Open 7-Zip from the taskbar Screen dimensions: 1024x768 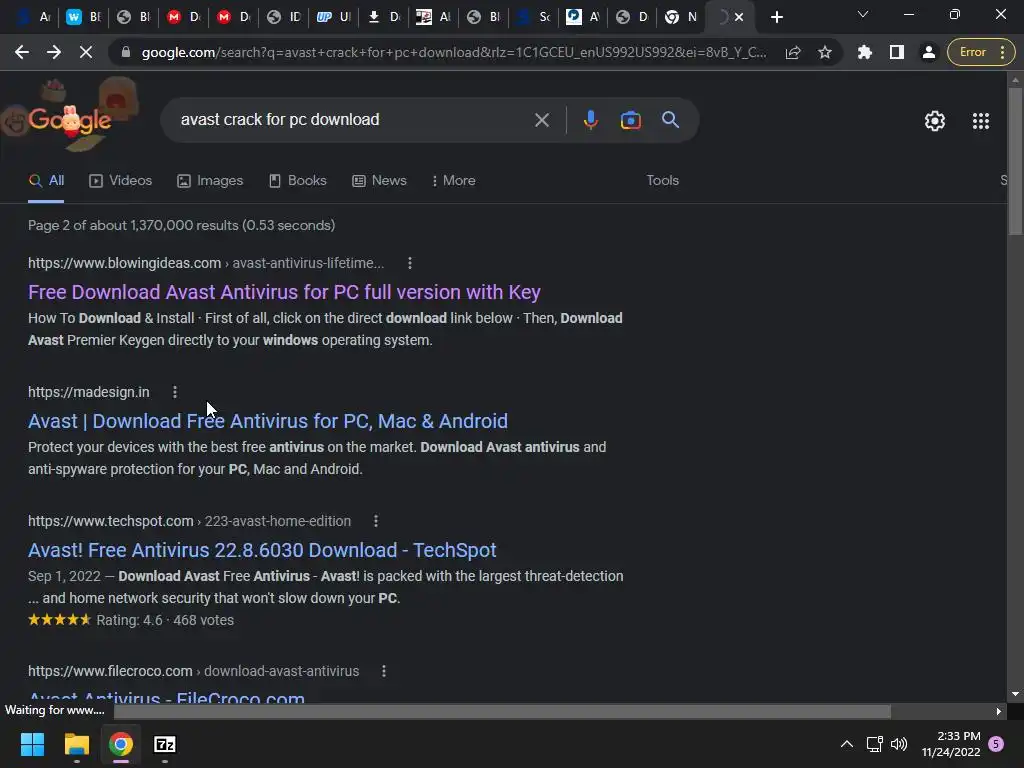point(165,744)
